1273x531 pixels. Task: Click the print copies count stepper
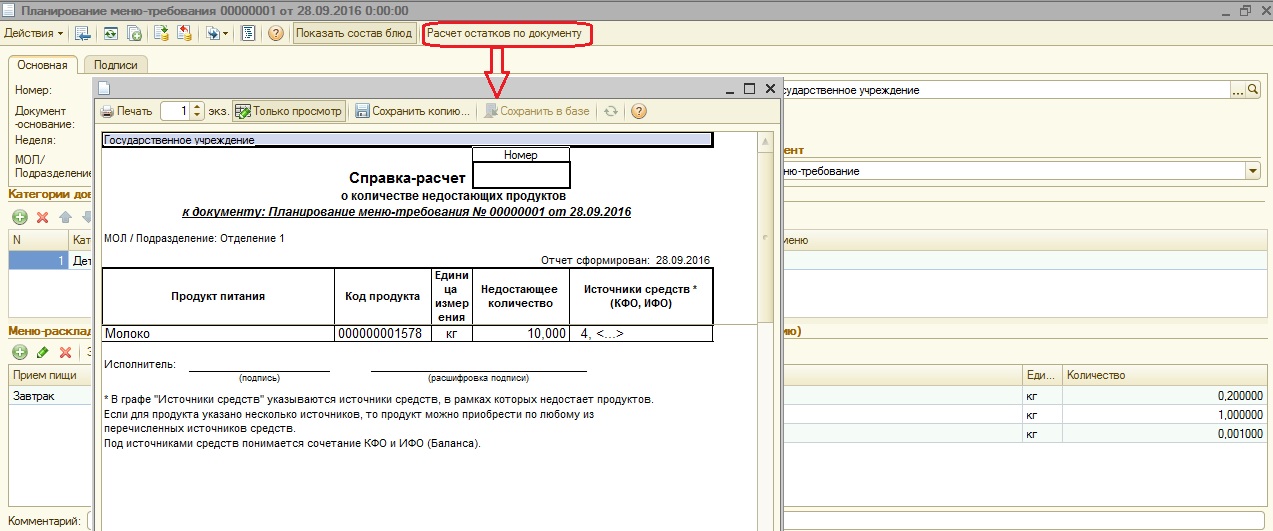[x=197, y=111]
